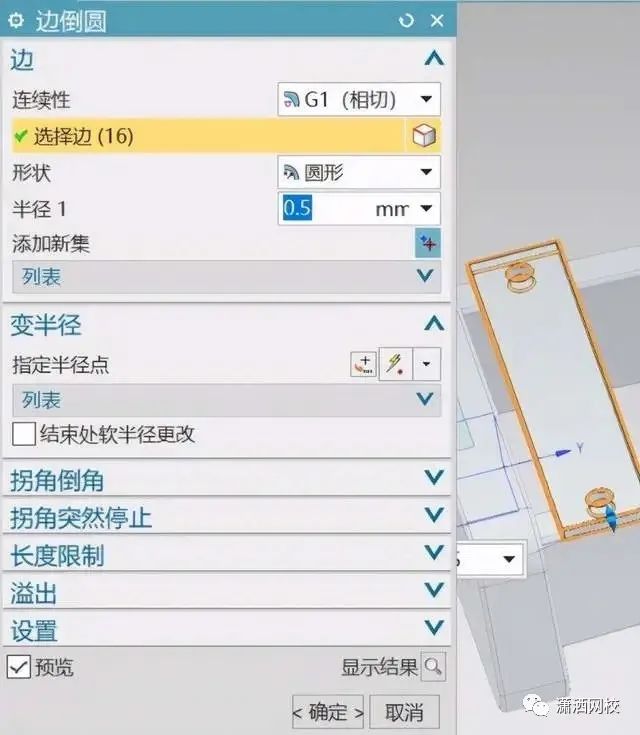Expand the 长度限制 section
640x735 pixels.
[x=226, y=554]
